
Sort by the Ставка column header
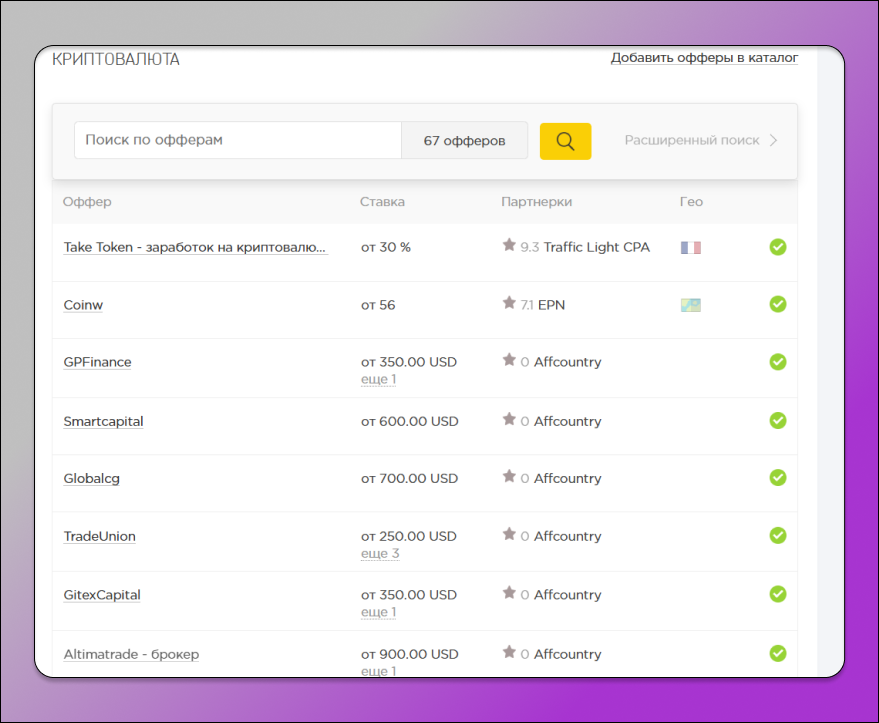[382, 202]
